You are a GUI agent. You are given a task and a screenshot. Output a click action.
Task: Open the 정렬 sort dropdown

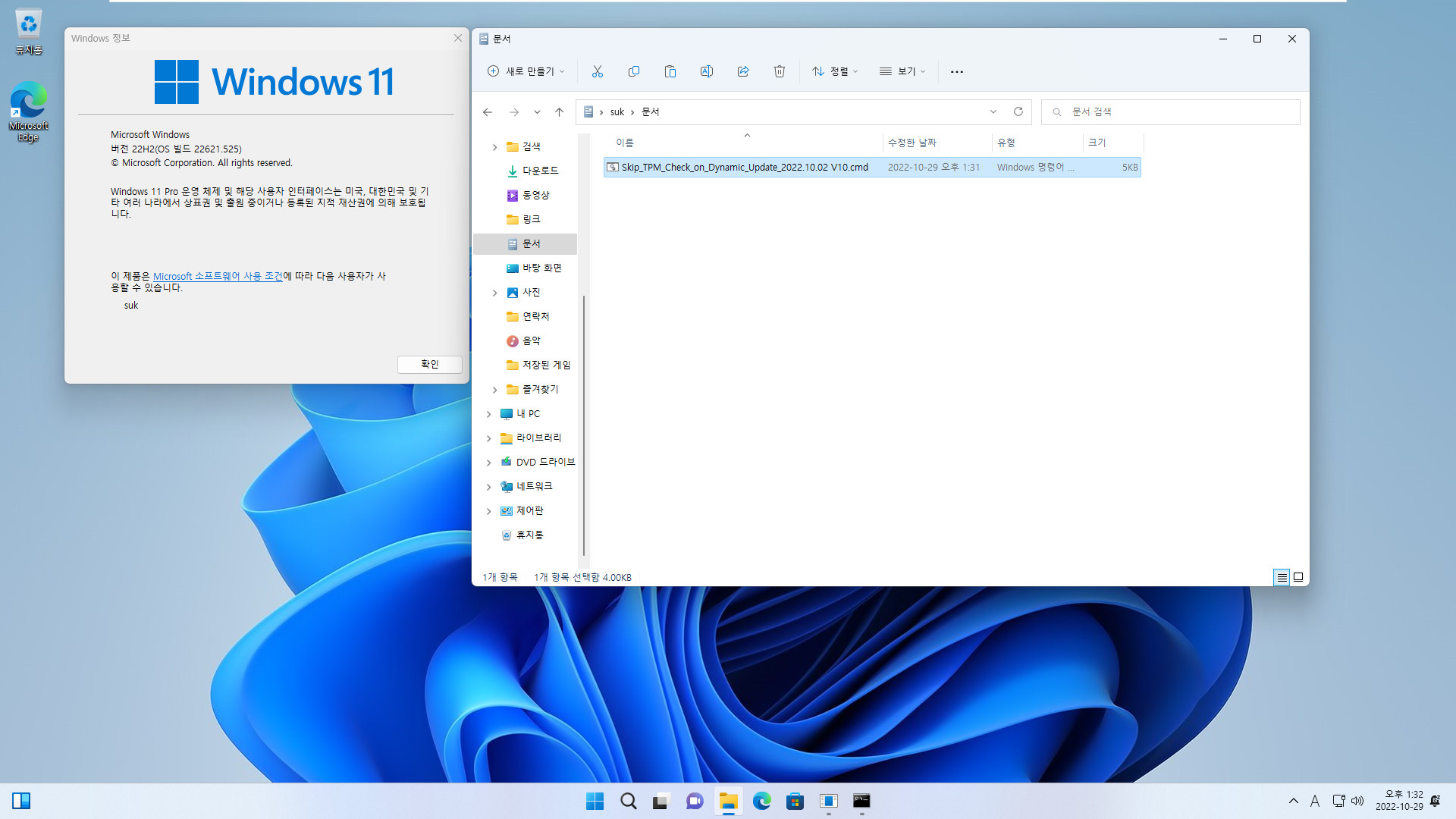pos(835,71)
